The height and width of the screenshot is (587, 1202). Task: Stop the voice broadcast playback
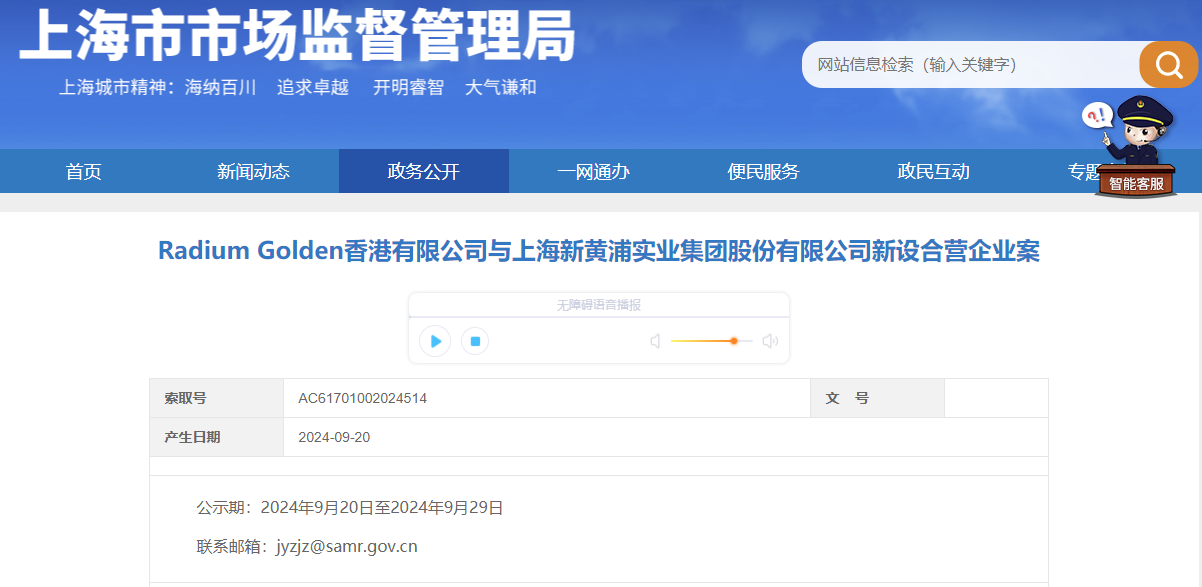click(x=476, y=341)
